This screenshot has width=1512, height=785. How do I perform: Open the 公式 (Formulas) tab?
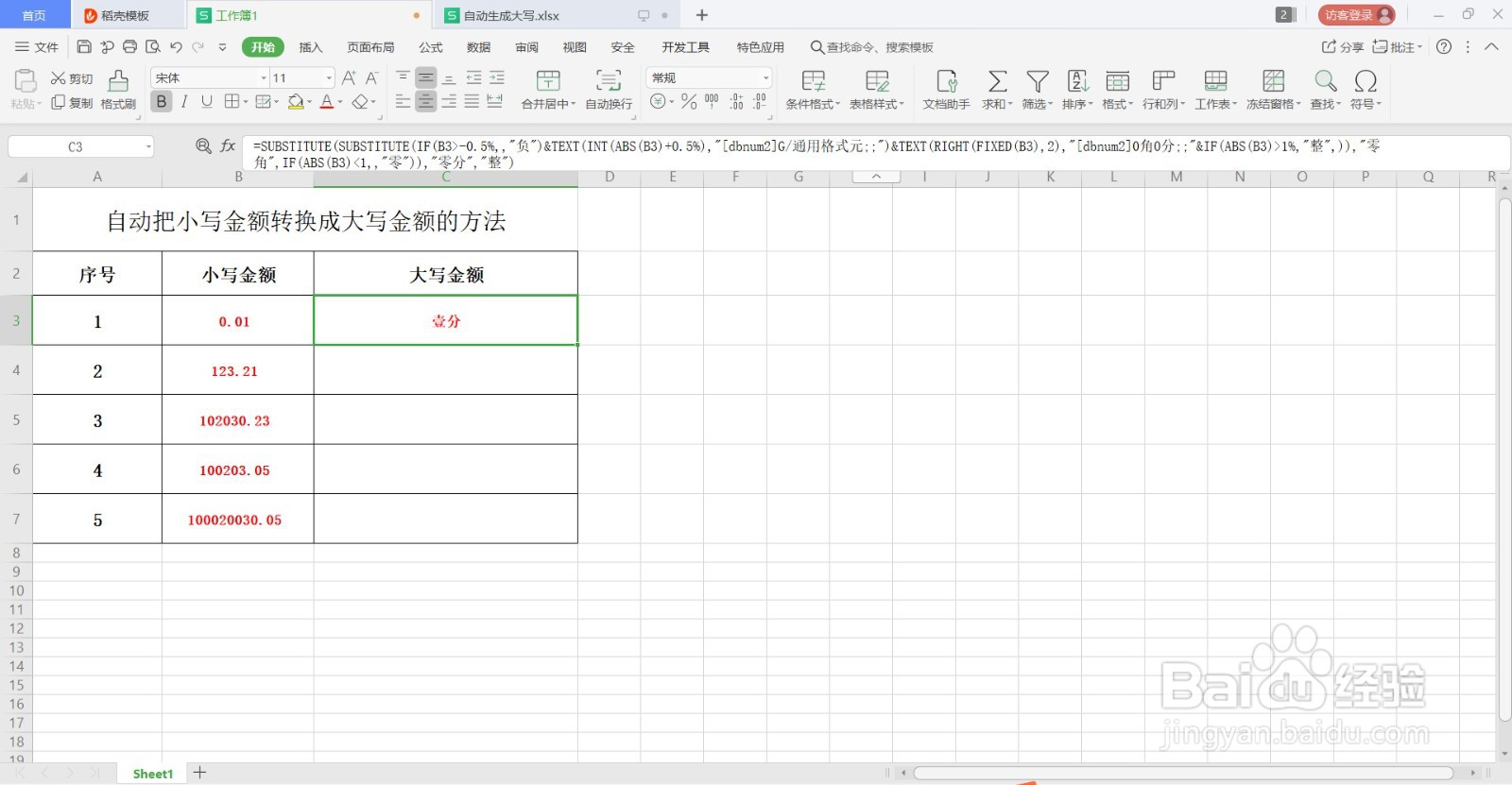point(431,47)
